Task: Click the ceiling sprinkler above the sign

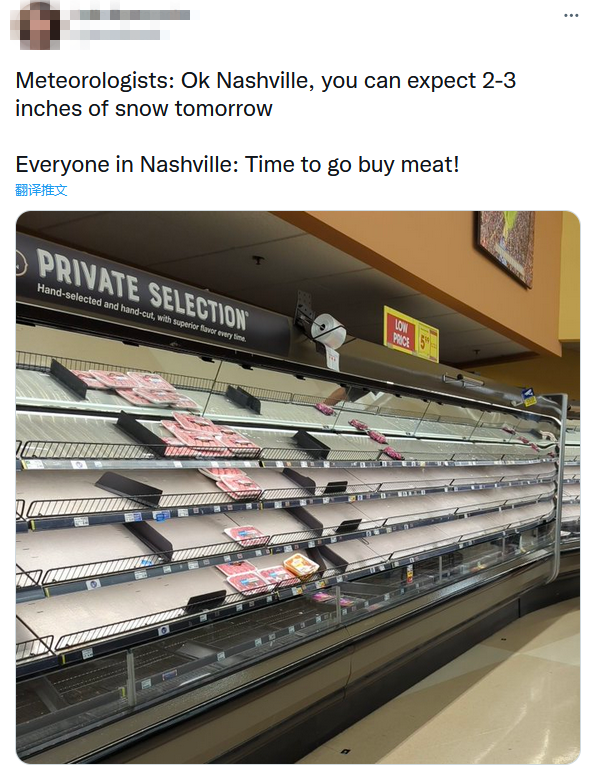Action: click(x=257, y=259)
